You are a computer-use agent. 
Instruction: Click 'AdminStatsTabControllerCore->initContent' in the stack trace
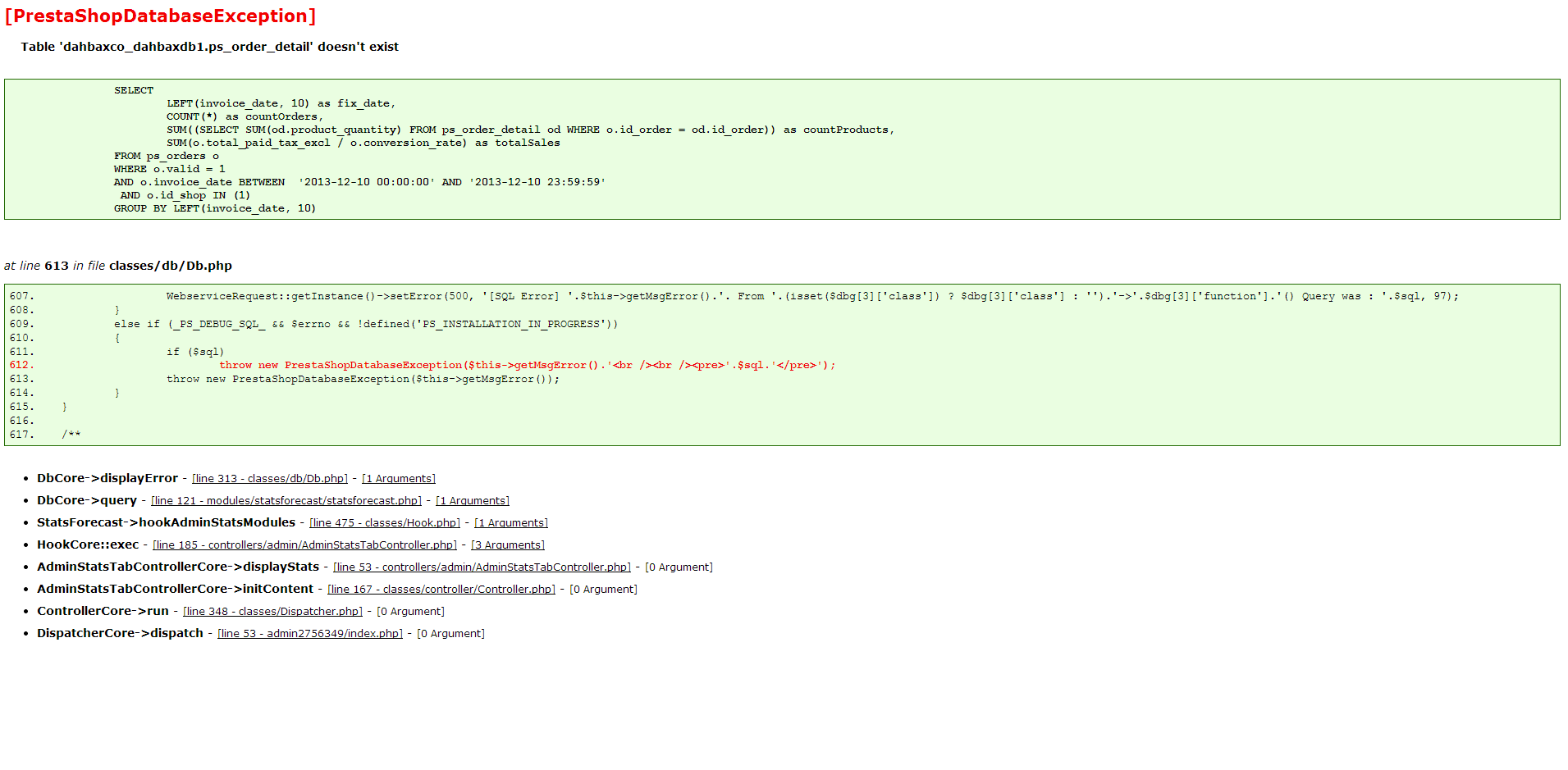pos(175,589)
